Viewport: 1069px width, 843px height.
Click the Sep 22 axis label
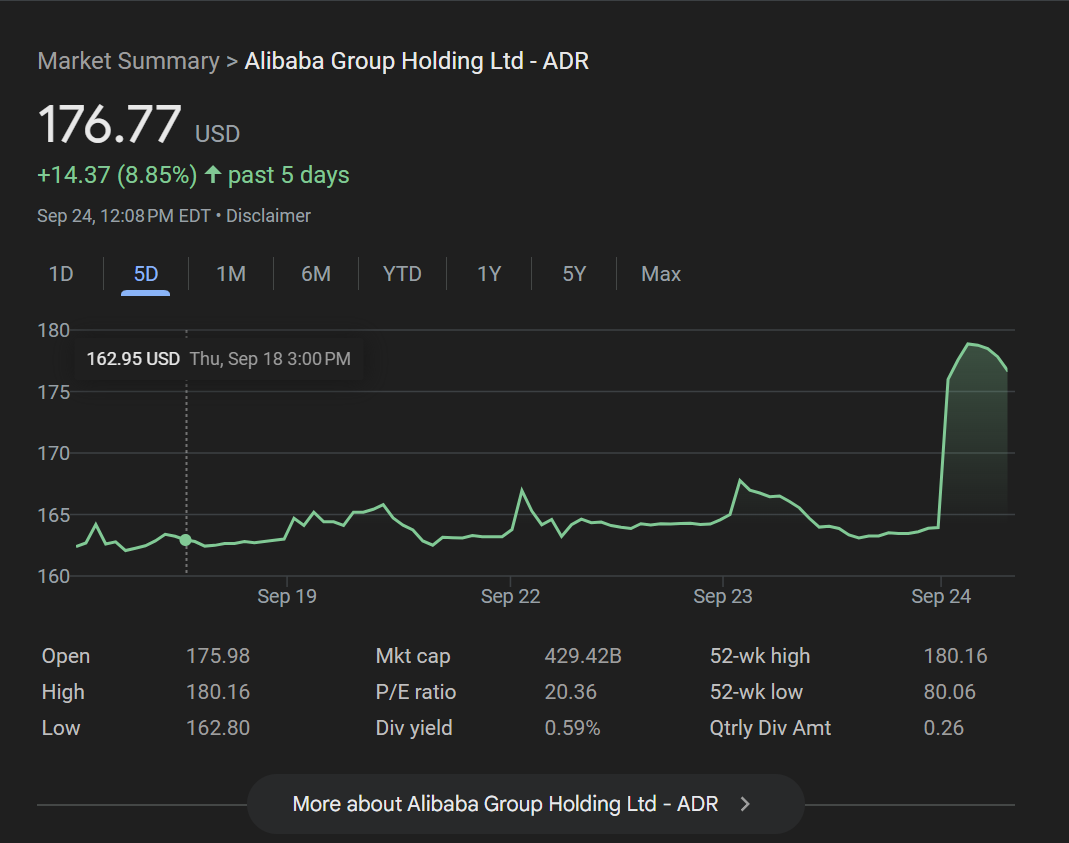pyautogui.click(x=511, y=596)
